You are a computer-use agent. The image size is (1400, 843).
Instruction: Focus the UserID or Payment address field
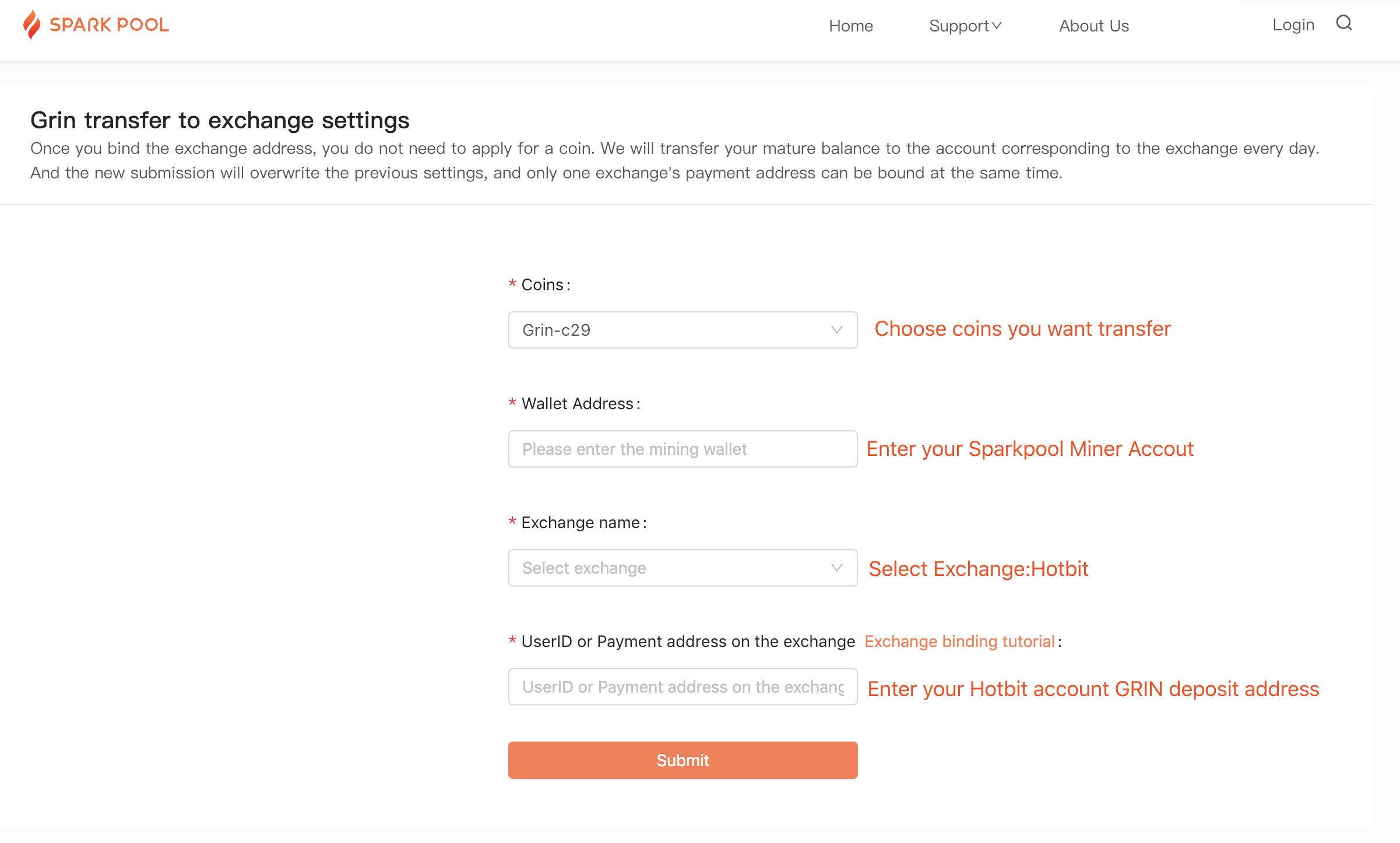click(682, 687)
